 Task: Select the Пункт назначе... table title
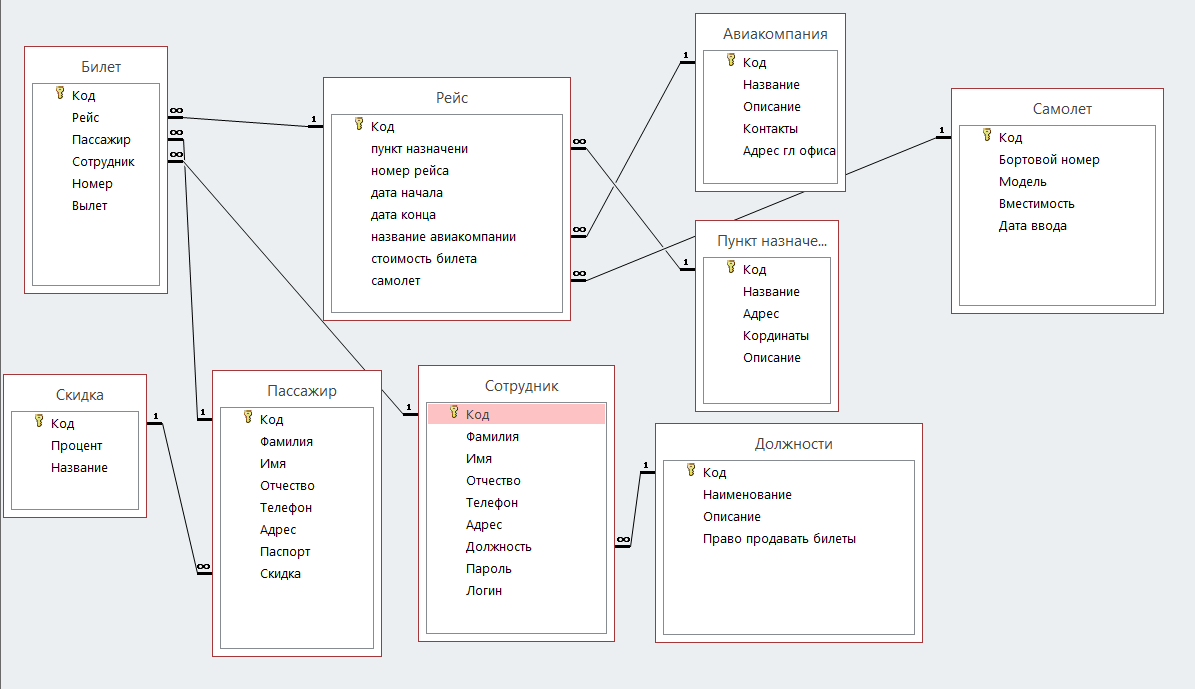tap(772, 241)
